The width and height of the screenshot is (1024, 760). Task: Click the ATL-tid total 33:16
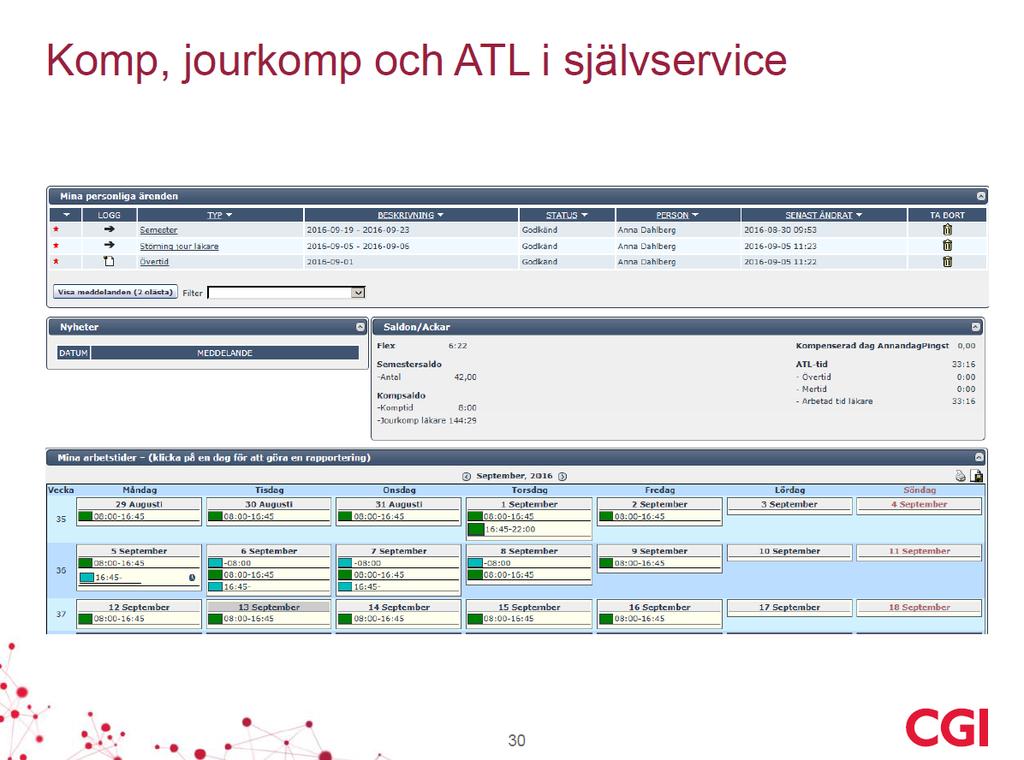click(963, 364)
